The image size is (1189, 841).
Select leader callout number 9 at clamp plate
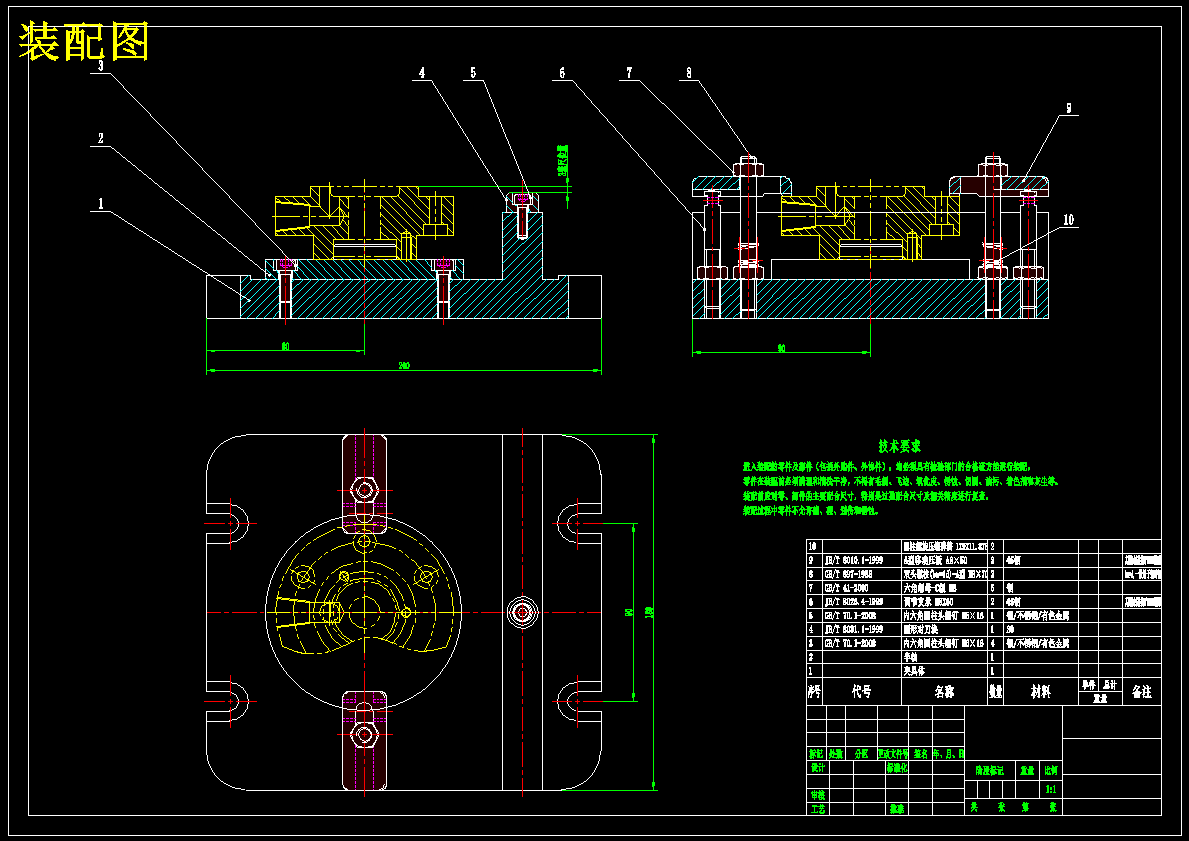pos(1068,108)
